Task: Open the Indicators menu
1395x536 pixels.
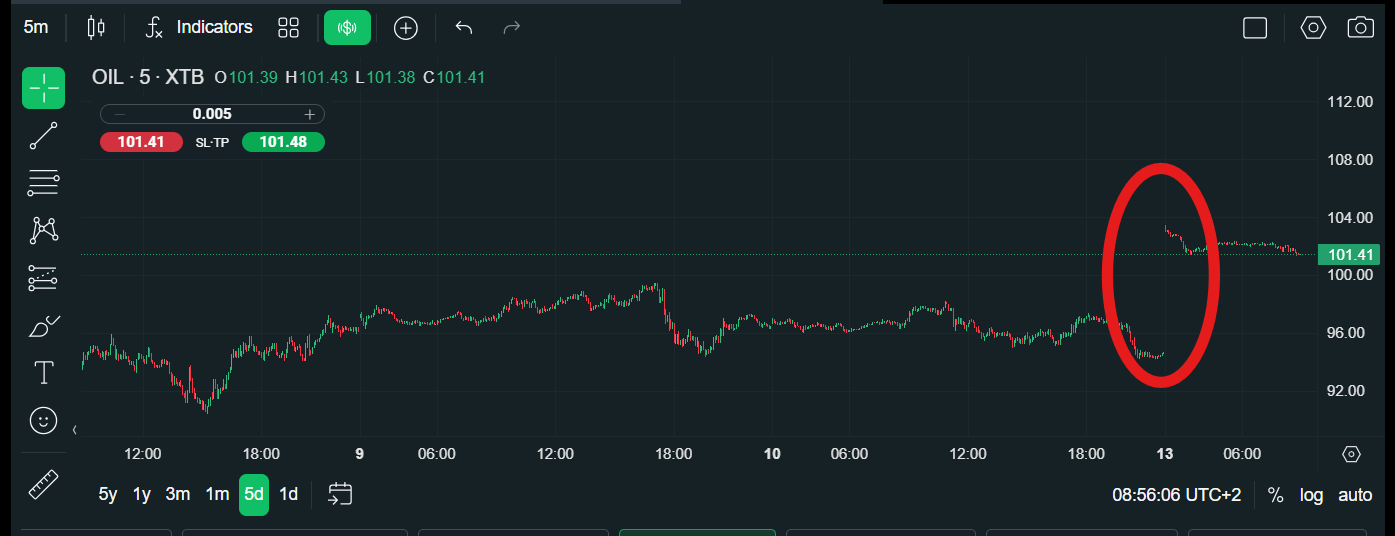Action: click(199, 27)
